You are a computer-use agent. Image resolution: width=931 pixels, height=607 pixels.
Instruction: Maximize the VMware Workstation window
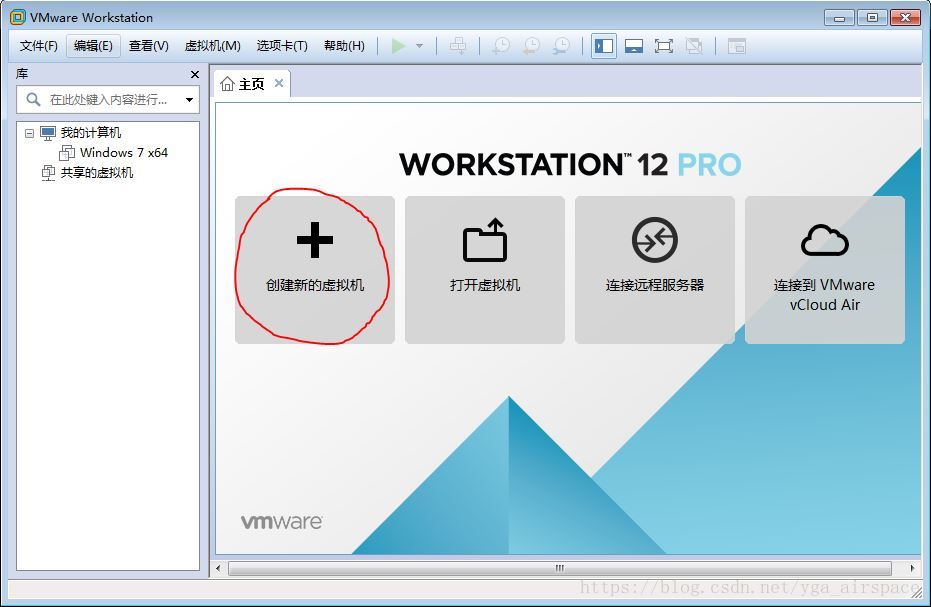[x=872, y=18]
